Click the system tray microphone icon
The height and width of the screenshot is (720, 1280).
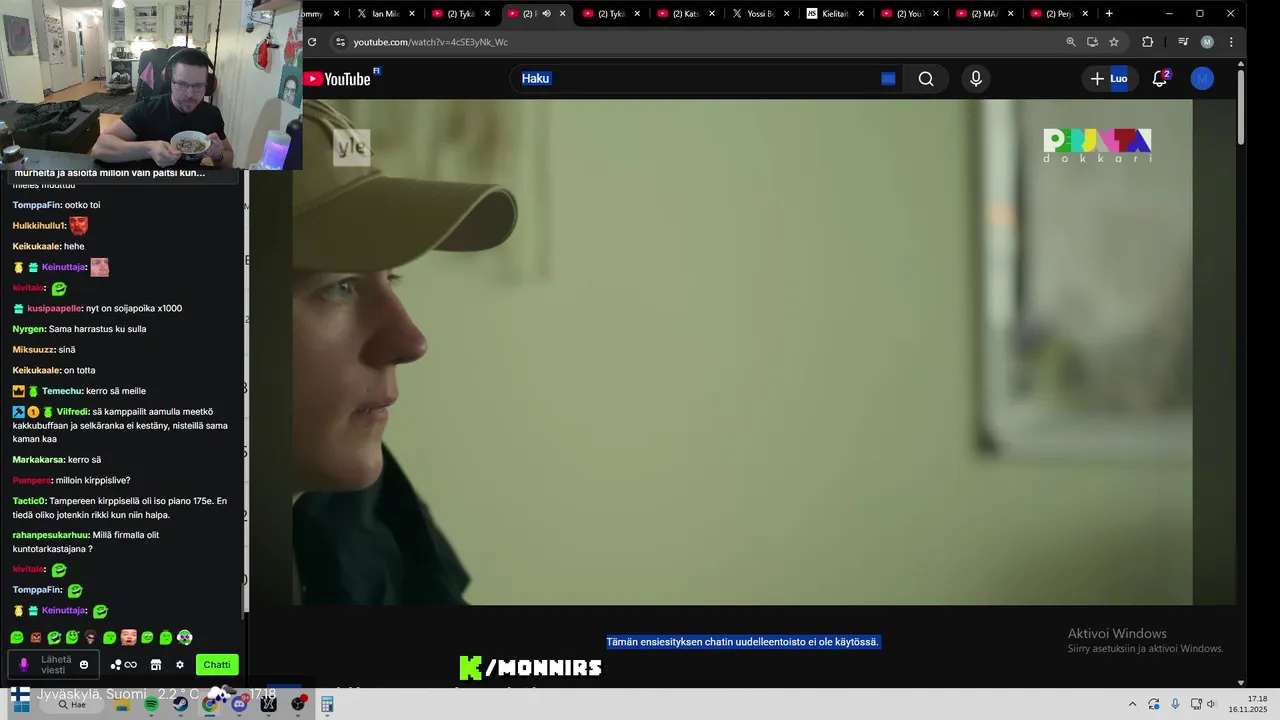1175,704
